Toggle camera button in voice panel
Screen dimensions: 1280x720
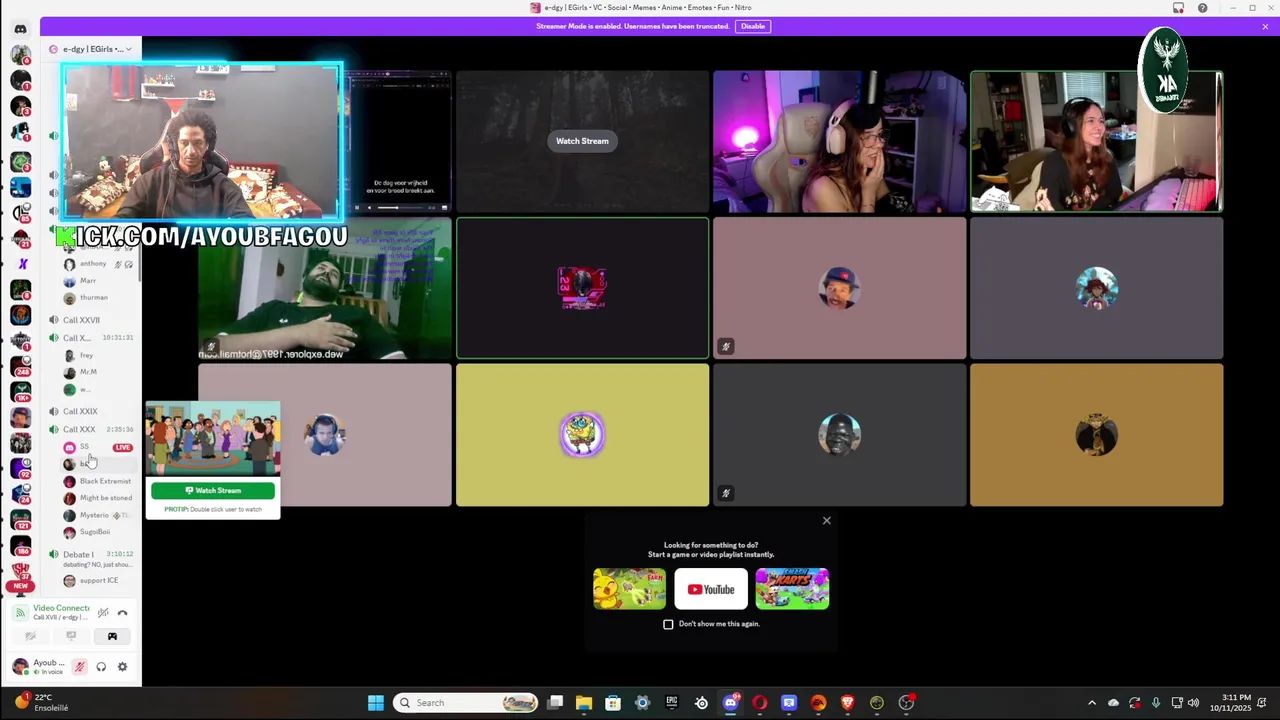coord(30,636)
